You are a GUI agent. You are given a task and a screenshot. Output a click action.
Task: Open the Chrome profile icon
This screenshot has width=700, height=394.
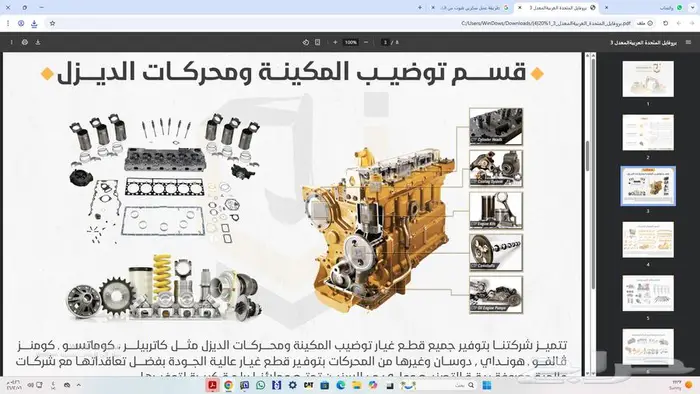[x=21, y=23]
